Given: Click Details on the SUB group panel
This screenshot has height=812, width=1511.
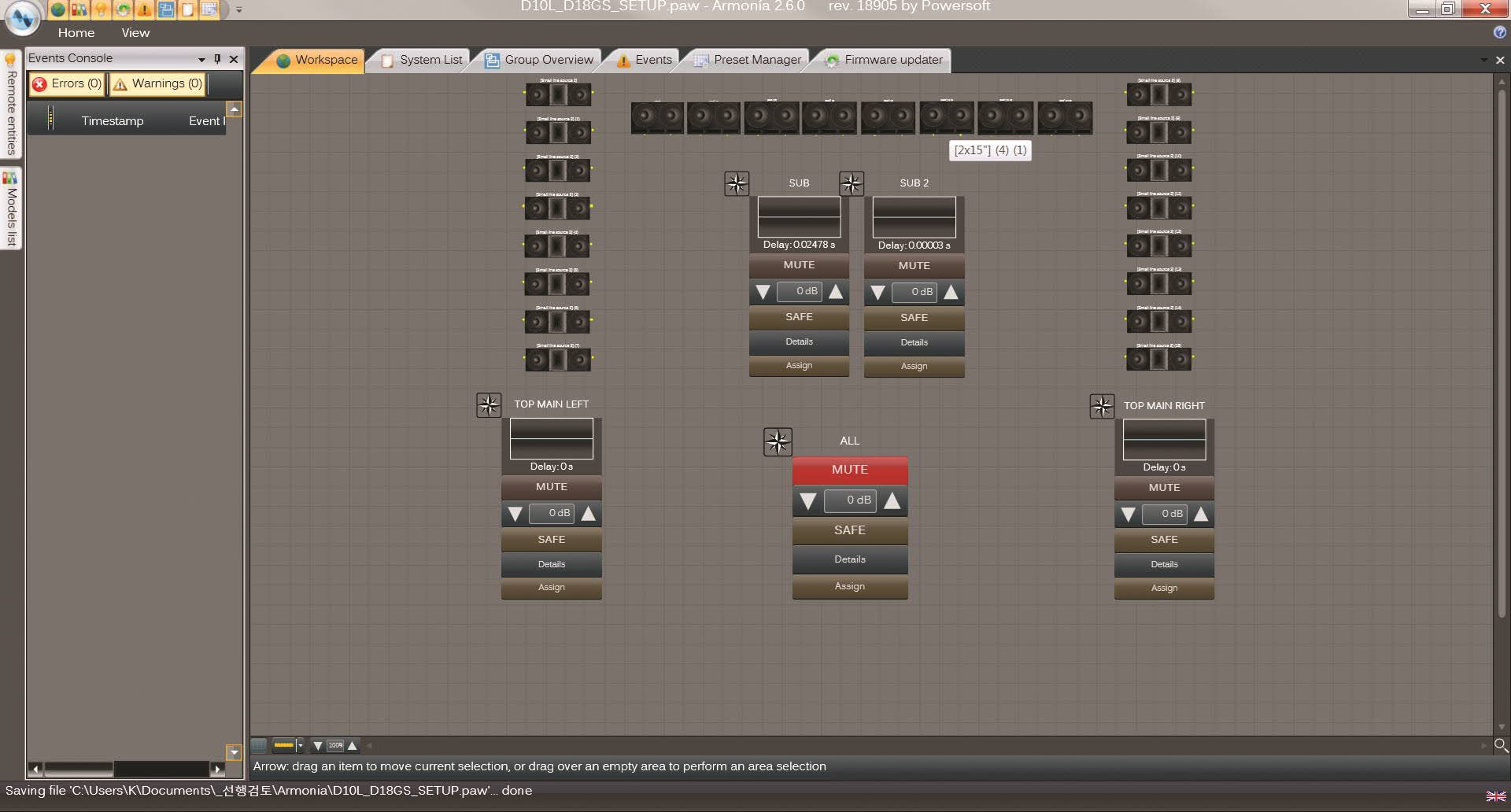Looking at the screenshot, I should pyautogui.click(x=798, y=342).
